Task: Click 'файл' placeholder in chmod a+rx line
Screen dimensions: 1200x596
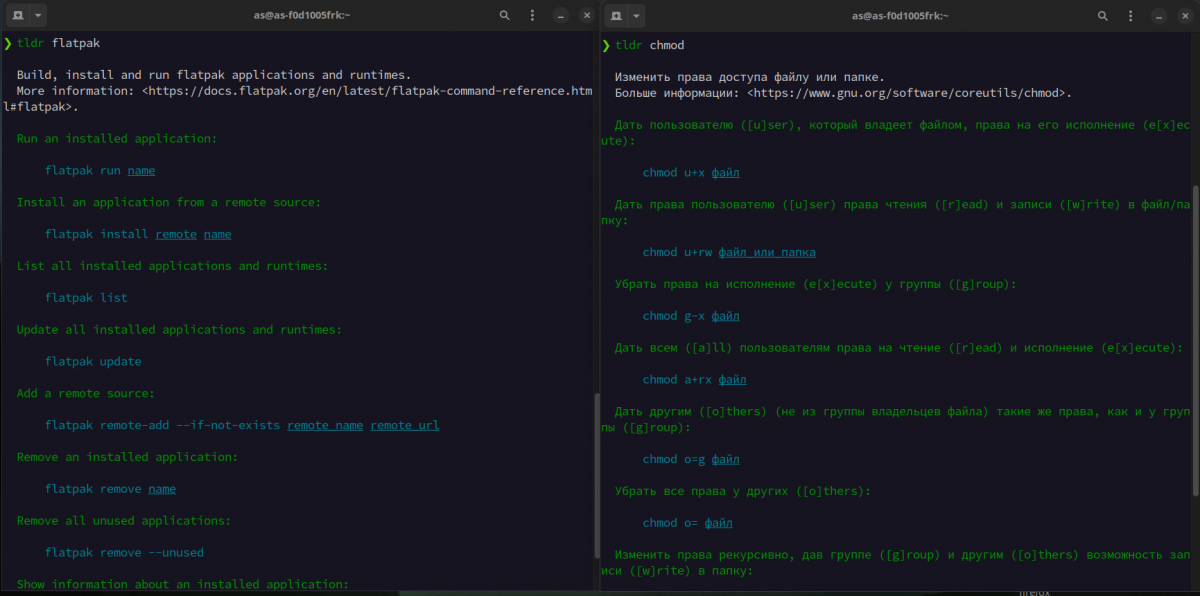Action: coord(733,379)
